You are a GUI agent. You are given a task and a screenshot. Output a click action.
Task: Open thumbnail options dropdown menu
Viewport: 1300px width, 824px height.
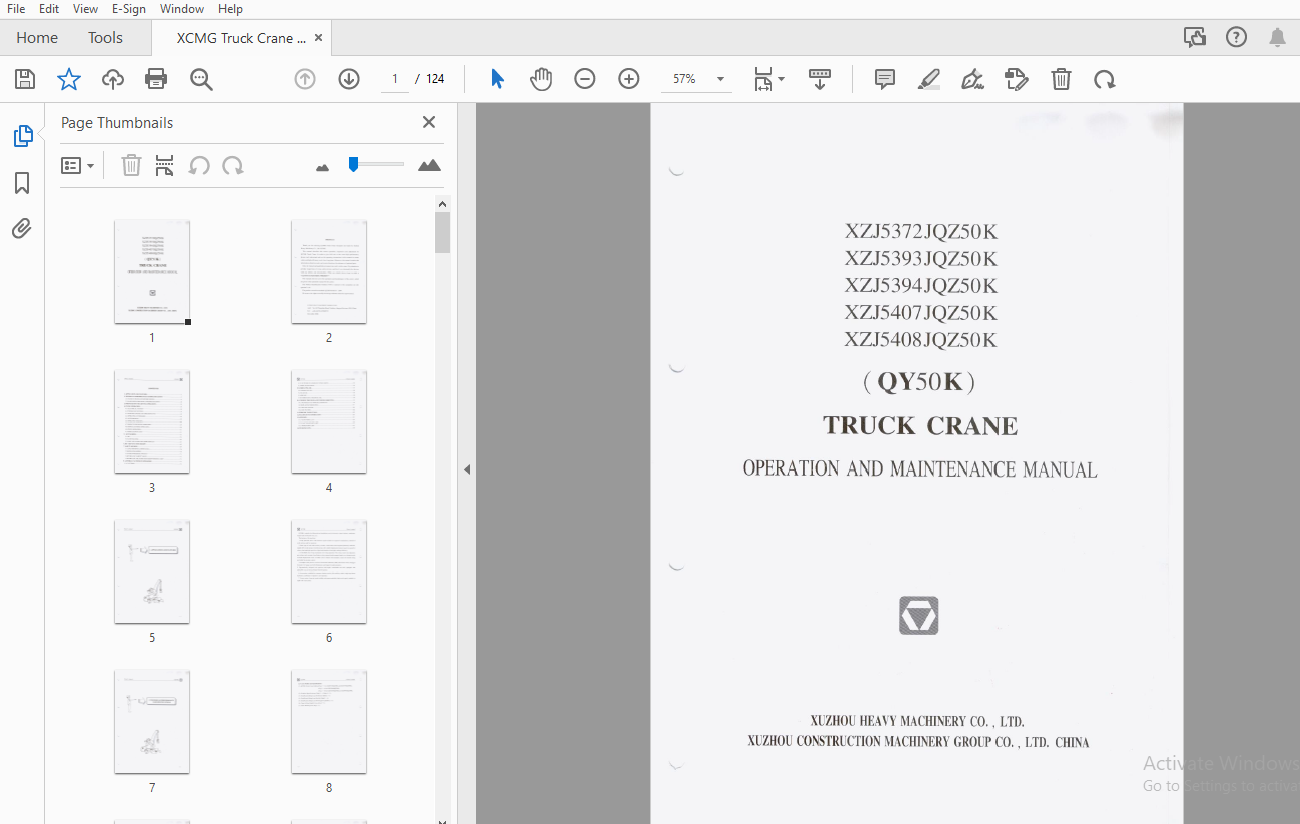click(x=78, y=165)
